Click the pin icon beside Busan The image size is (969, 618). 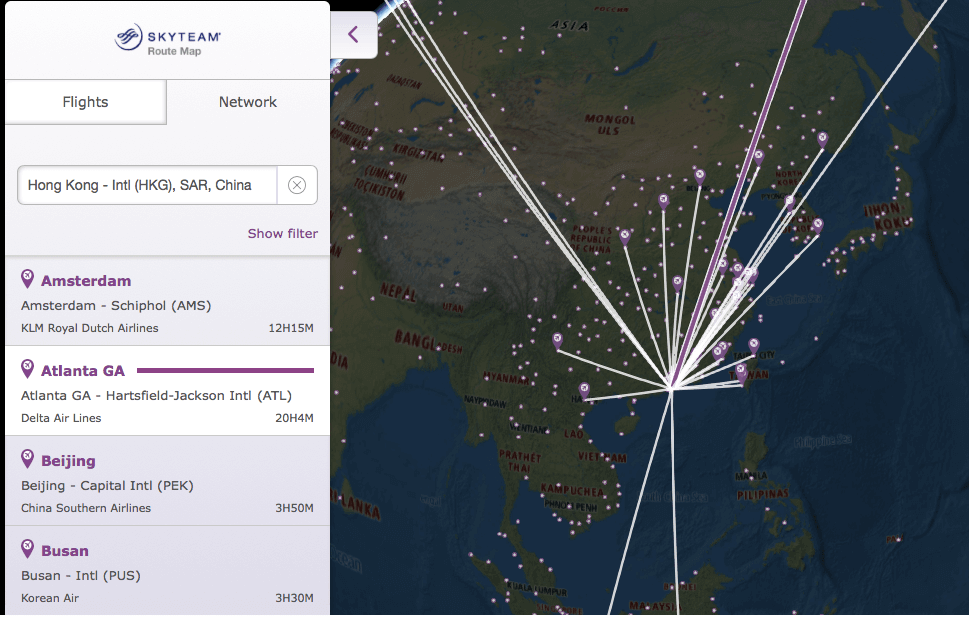28,550
